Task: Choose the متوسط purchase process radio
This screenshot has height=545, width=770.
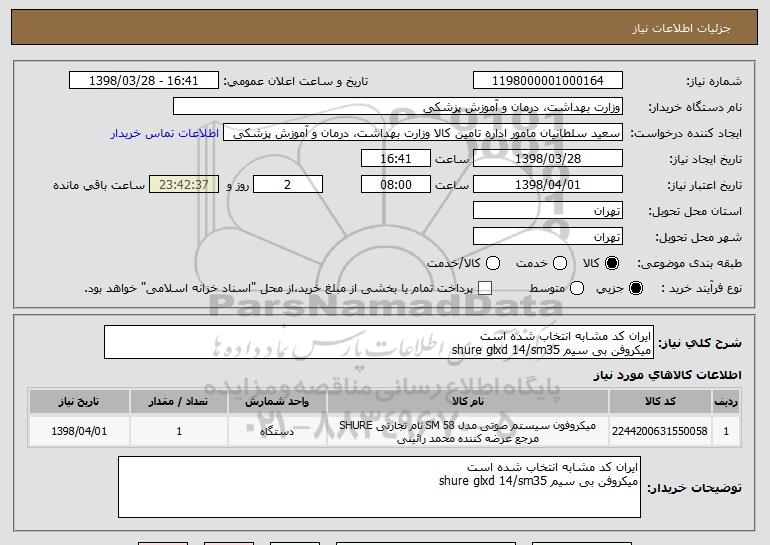Action: (x=577, y=288)
